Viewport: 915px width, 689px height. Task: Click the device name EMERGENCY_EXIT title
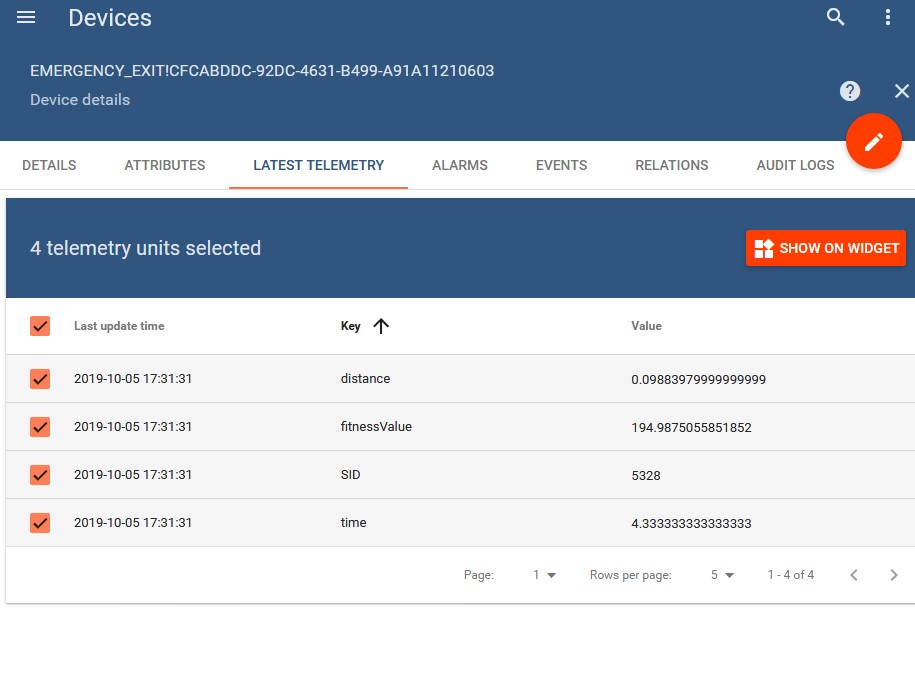262,71
